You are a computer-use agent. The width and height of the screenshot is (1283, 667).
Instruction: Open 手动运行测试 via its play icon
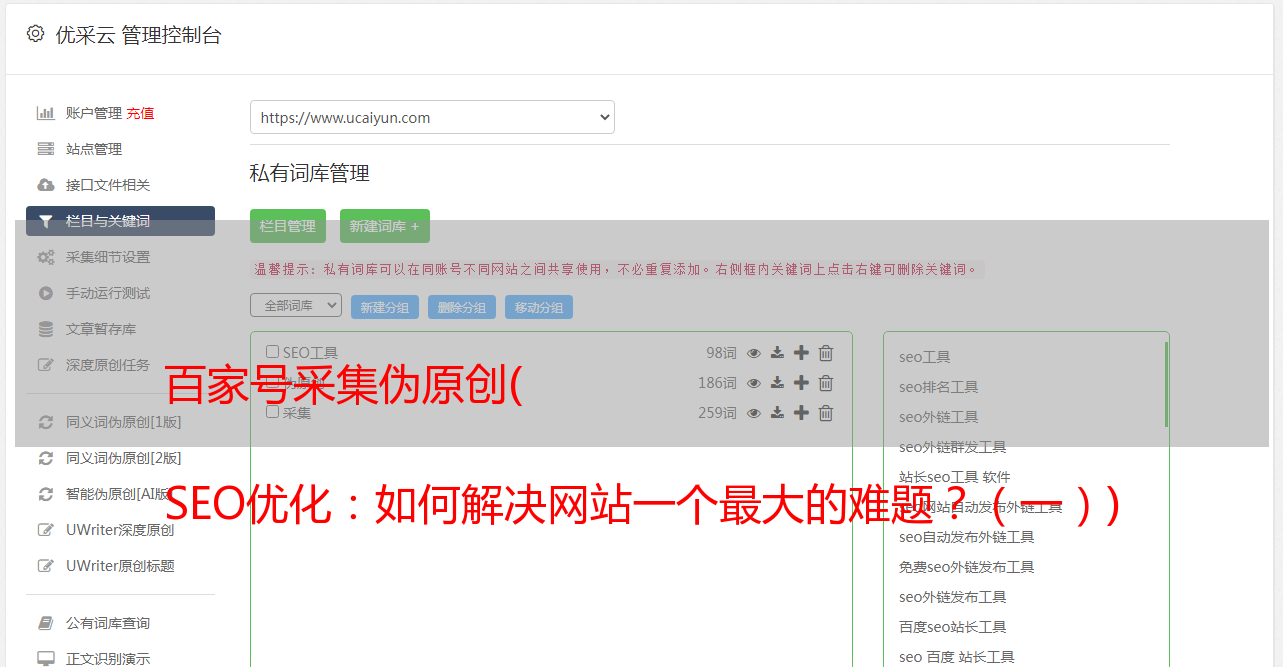pyautogui.click(x=45, y=293)
